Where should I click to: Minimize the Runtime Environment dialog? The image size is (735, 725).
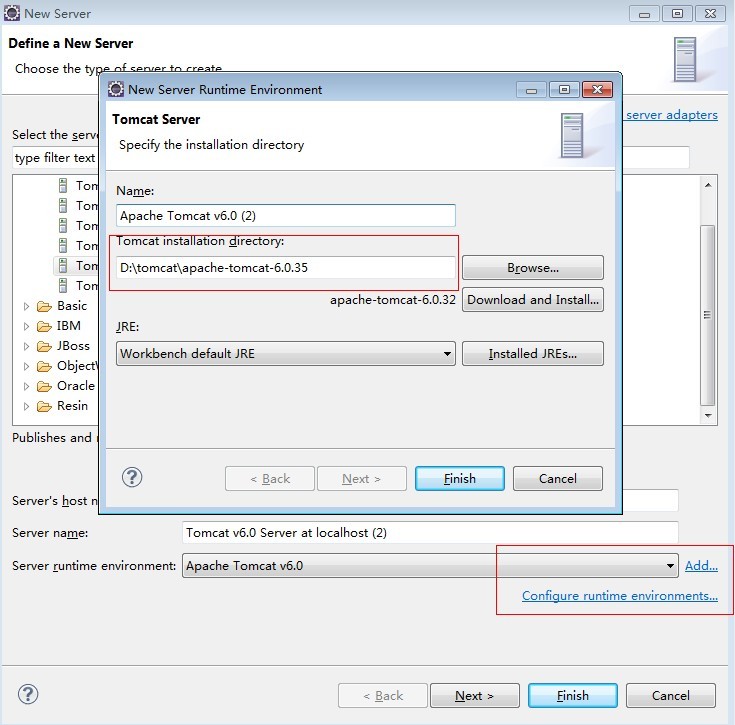(x=531, y=90)
